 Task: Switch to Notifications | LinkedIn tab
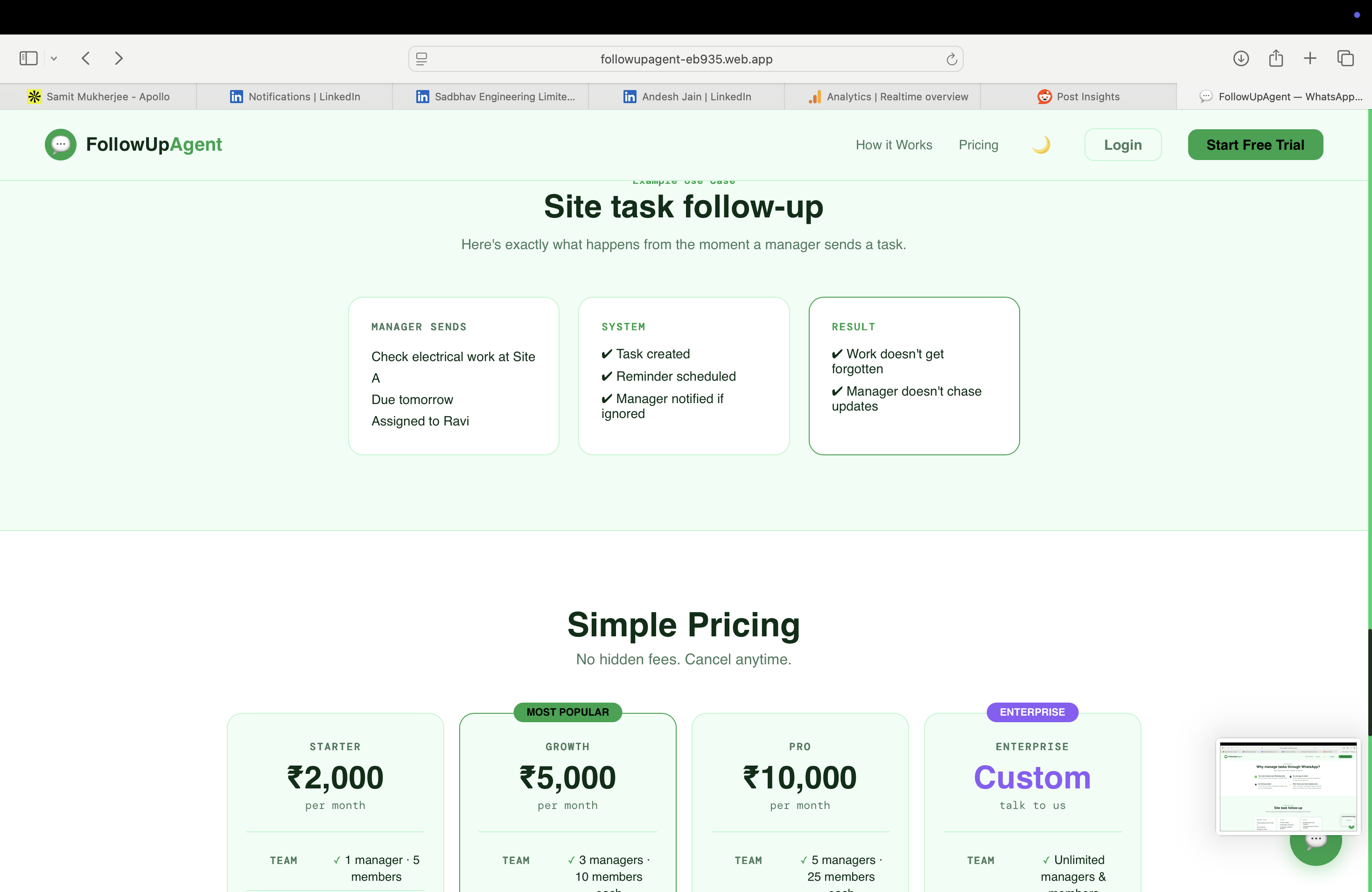tap(294, 97)
